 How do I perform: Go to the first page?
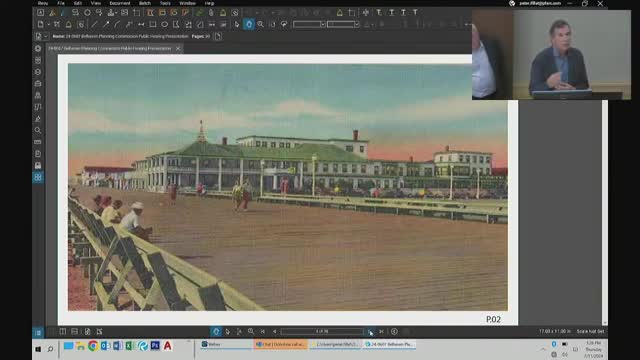pos(263,332)
